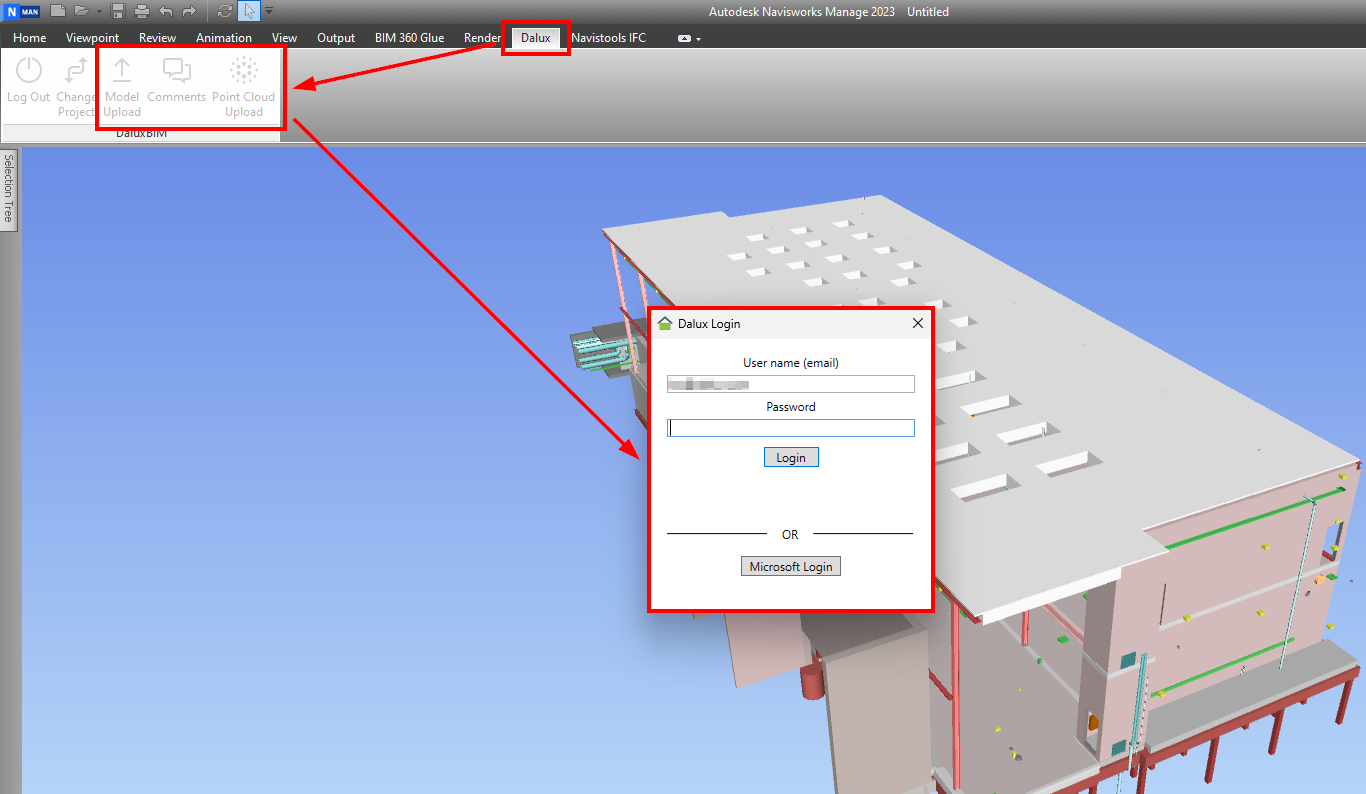
Task: Focus the Password input field
Action: pyautogui.click(x=790, y=428)
